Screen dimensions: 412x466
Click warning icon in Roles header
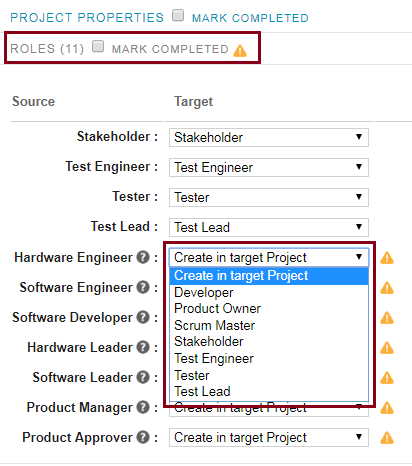[x=240, y=51]
